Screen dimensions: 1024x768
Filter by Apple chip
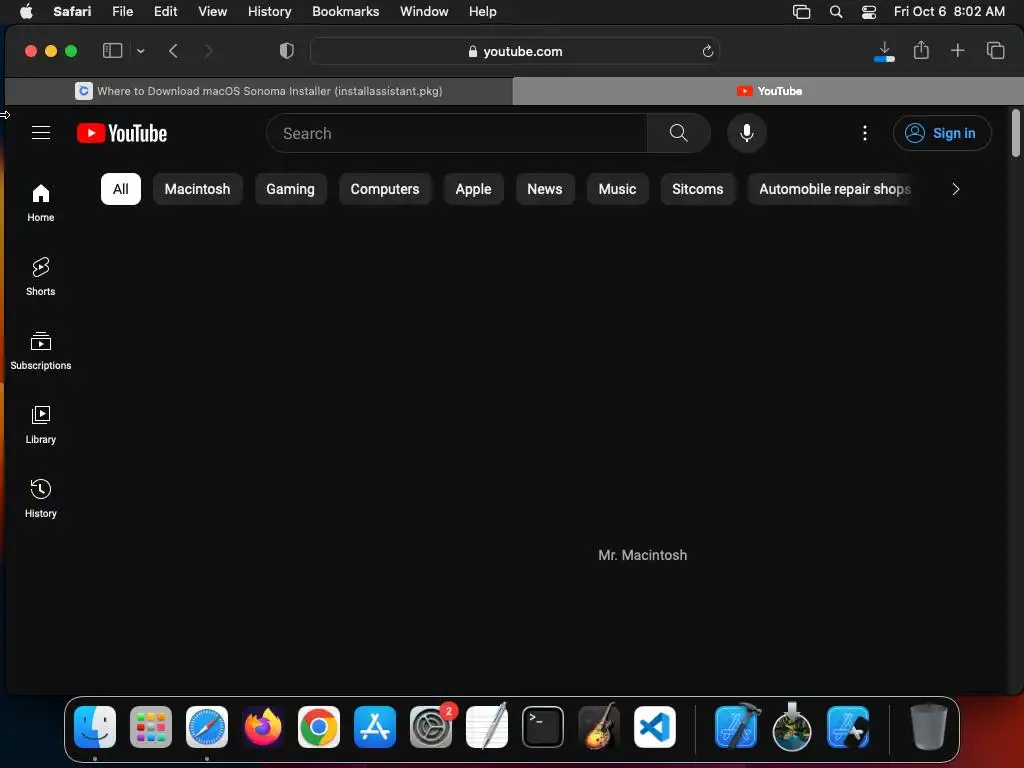[x=473, y=189]
